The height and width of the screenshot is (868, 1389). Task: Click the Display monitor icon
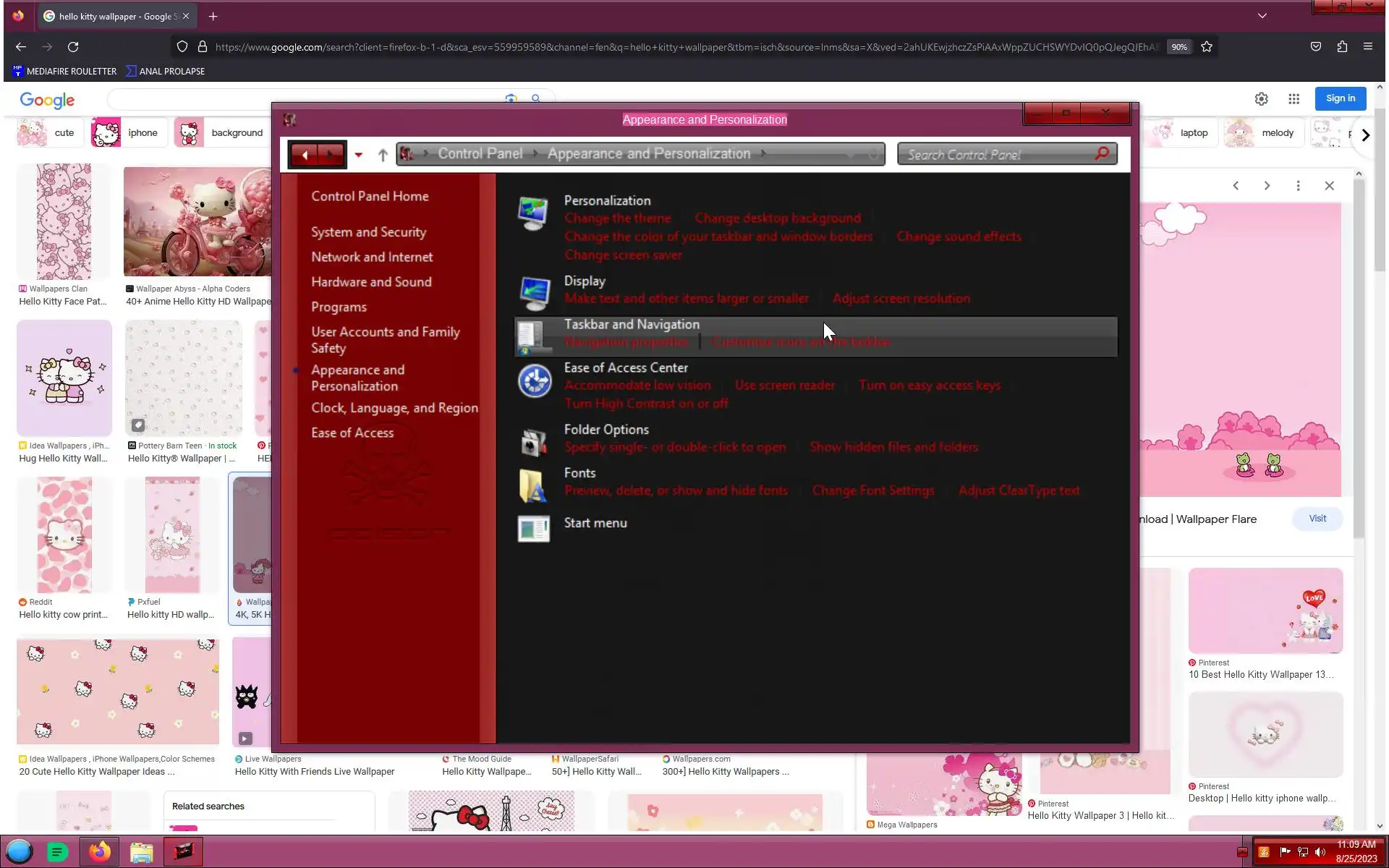coord(534,292)
